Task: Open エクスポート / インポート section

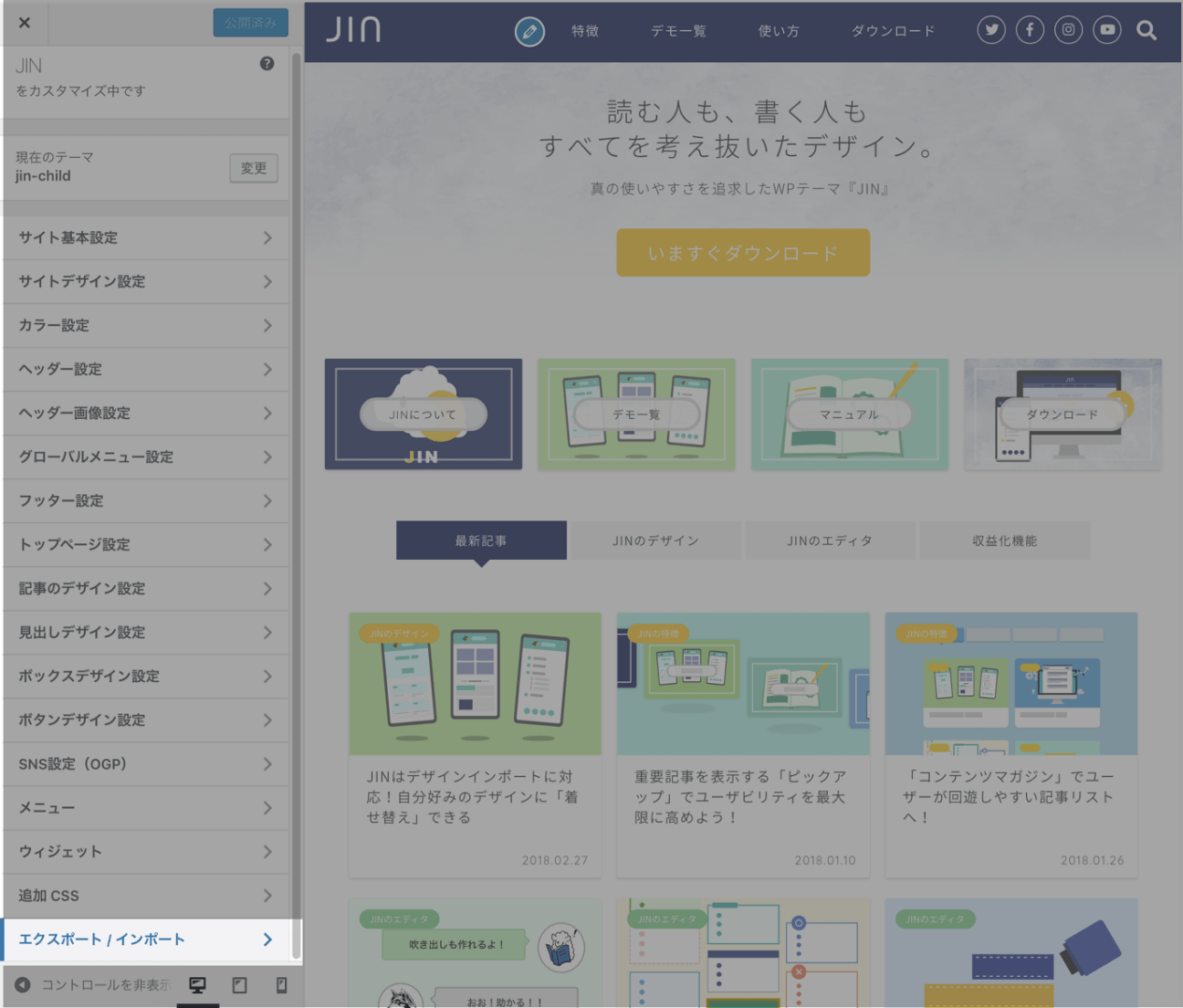Action: [146, 940]
